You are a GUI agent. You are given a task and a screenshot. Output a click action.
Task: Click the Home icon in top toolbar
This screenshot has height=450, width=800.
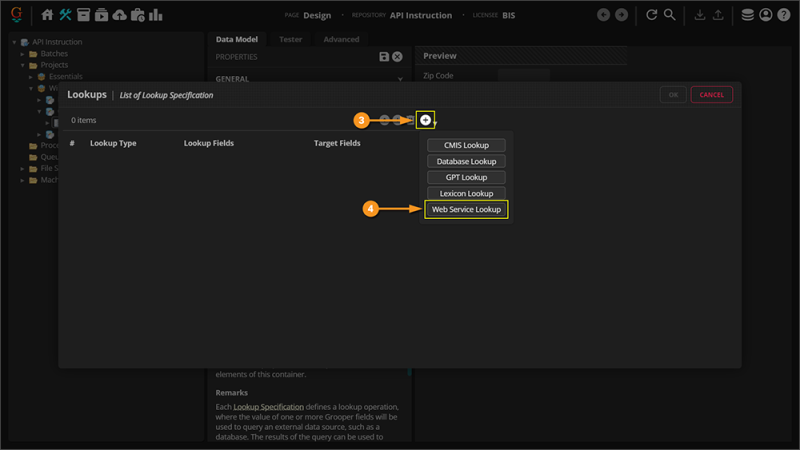[x=47, y=15]
